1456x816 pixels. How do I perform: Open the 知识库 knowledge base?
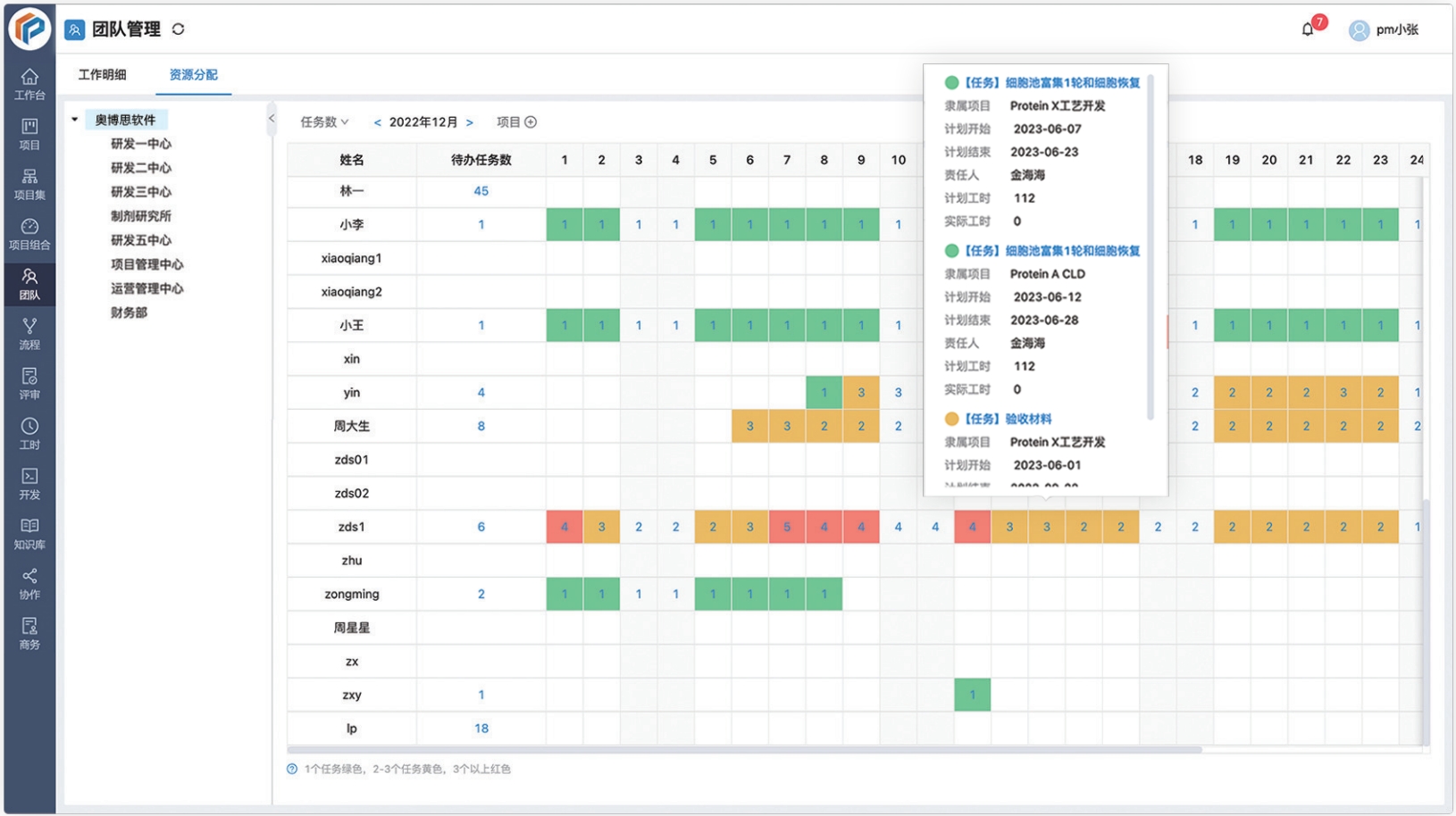click(x=29, y=533)
